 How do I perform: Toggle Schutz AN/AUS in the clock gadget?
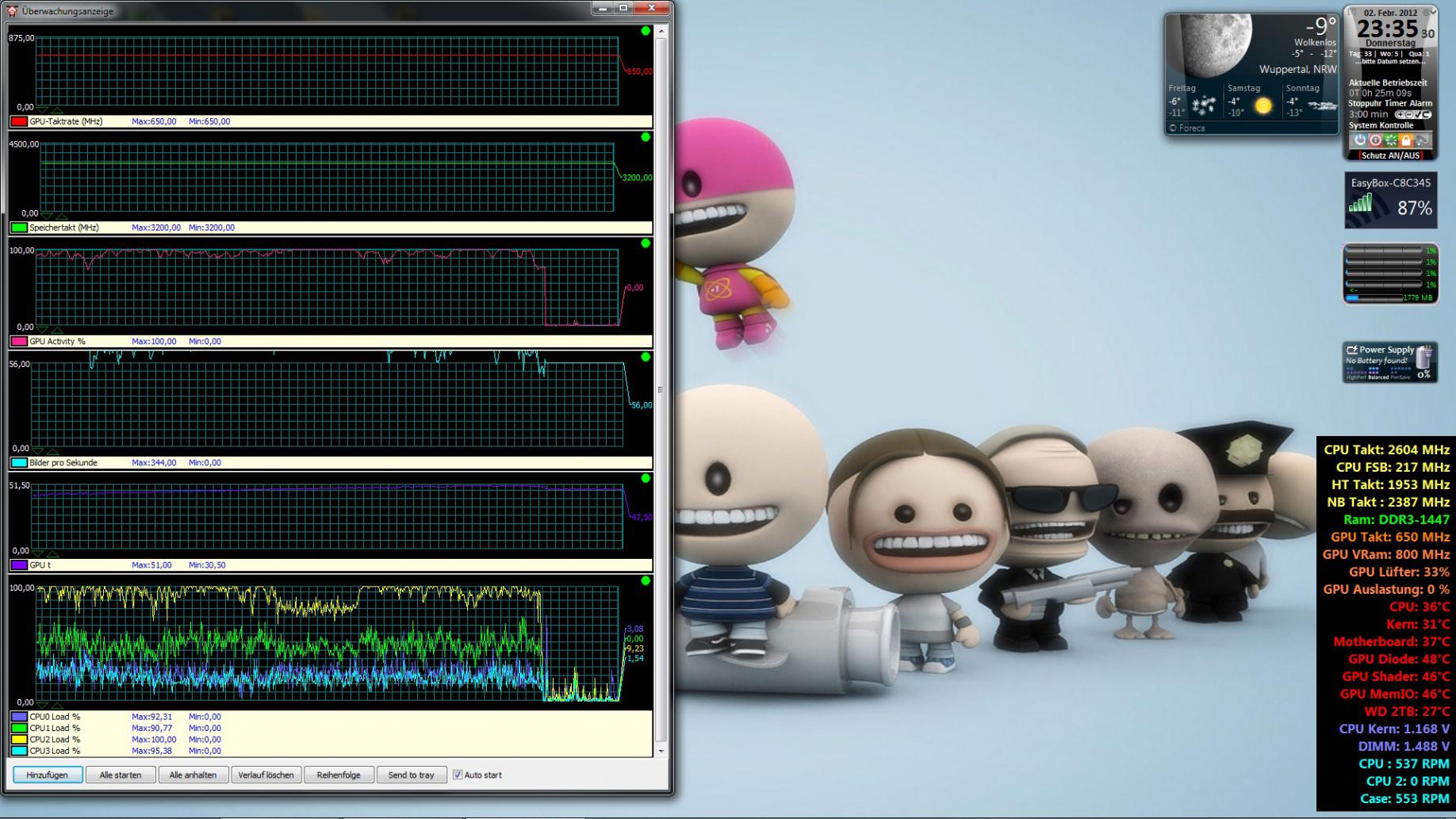(x=1391, y=155)
